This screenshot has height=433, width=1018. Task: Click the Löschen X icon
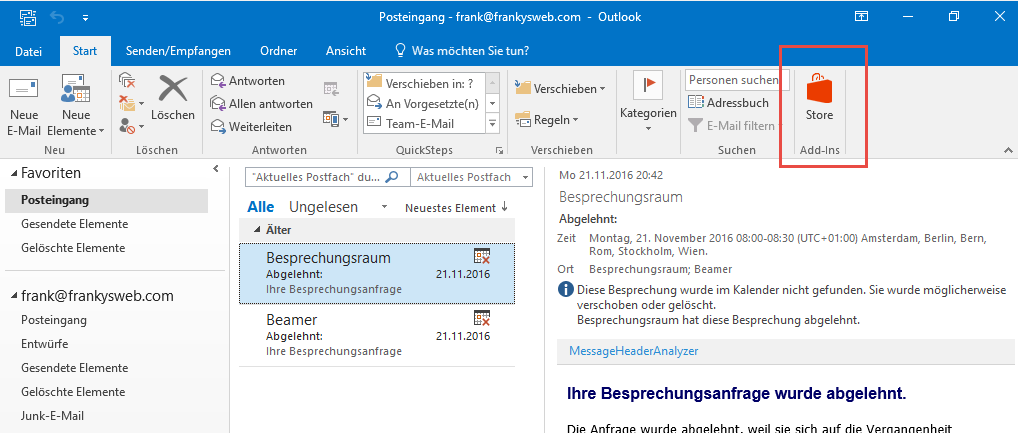click(x=173, y=90)
